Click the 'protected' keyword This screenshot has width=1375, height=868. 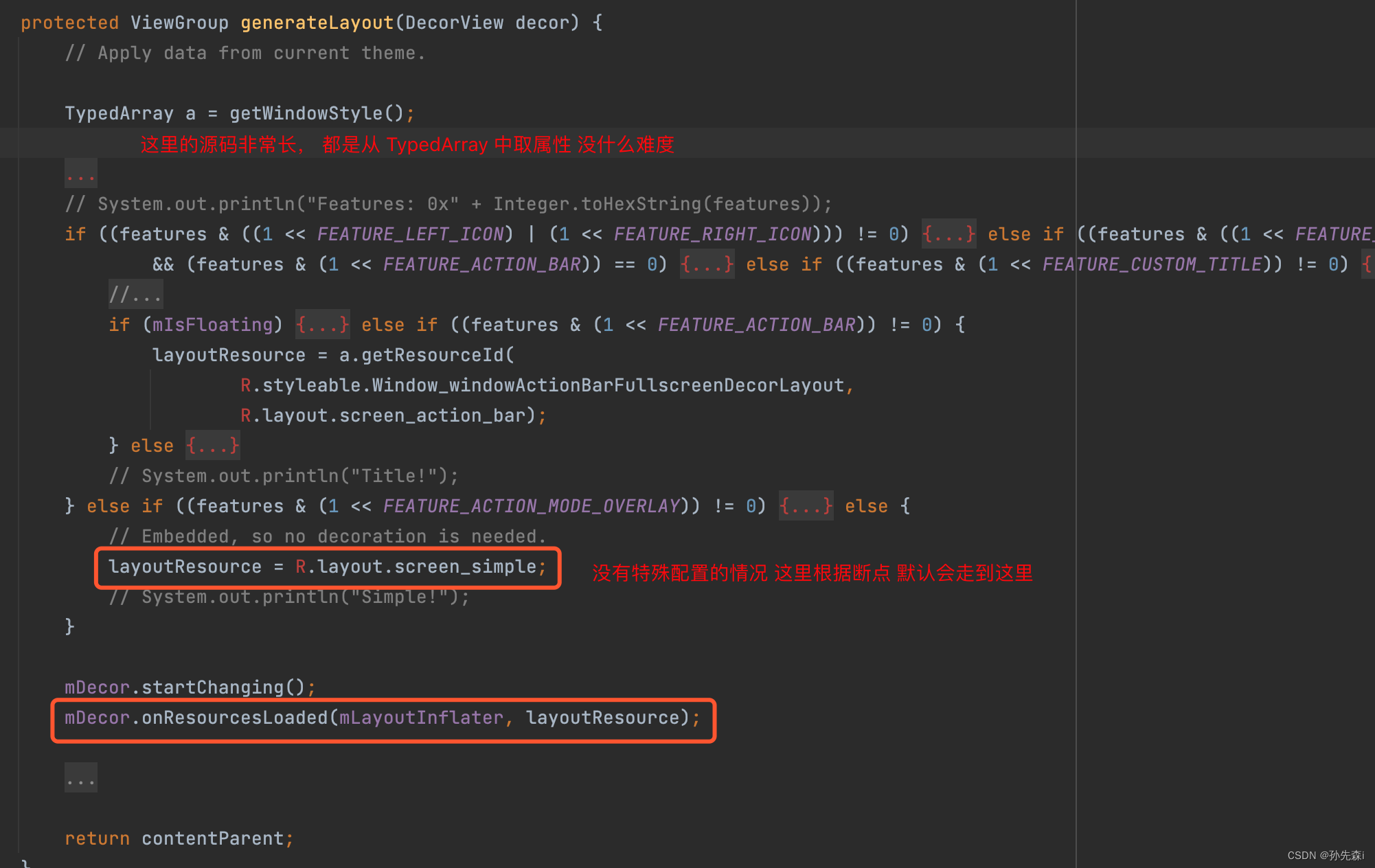click(x=70, y=23)
